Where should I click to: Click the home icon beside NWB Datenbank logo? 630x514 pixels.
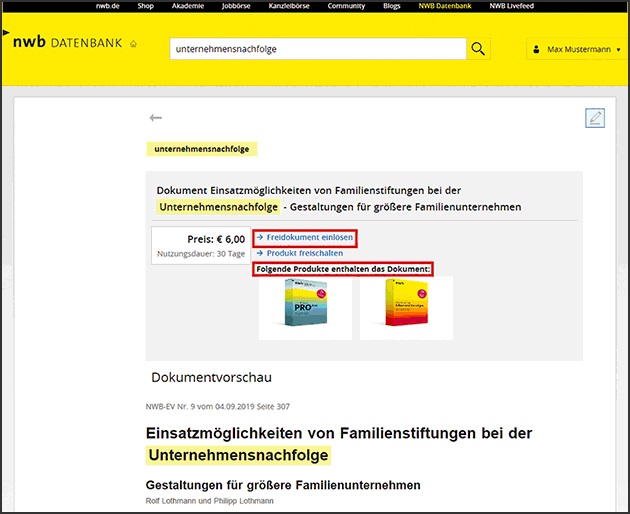tap(133, 45)
